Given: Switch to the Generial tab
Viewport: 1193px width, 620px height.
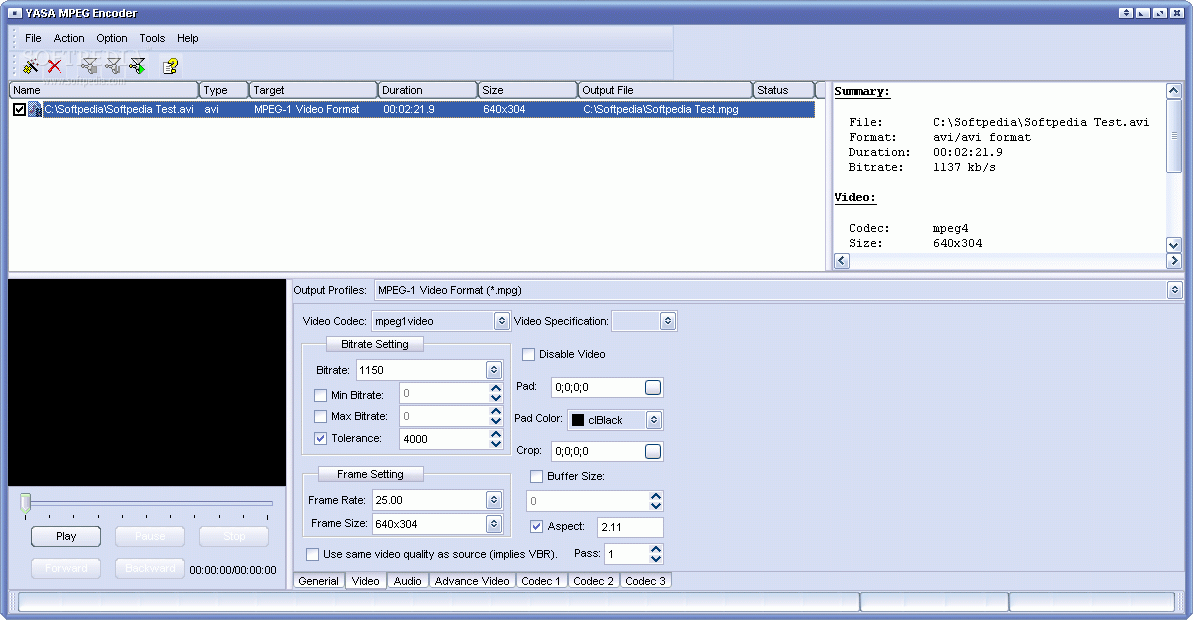Looking at the screenshot, I should [318, 581].
